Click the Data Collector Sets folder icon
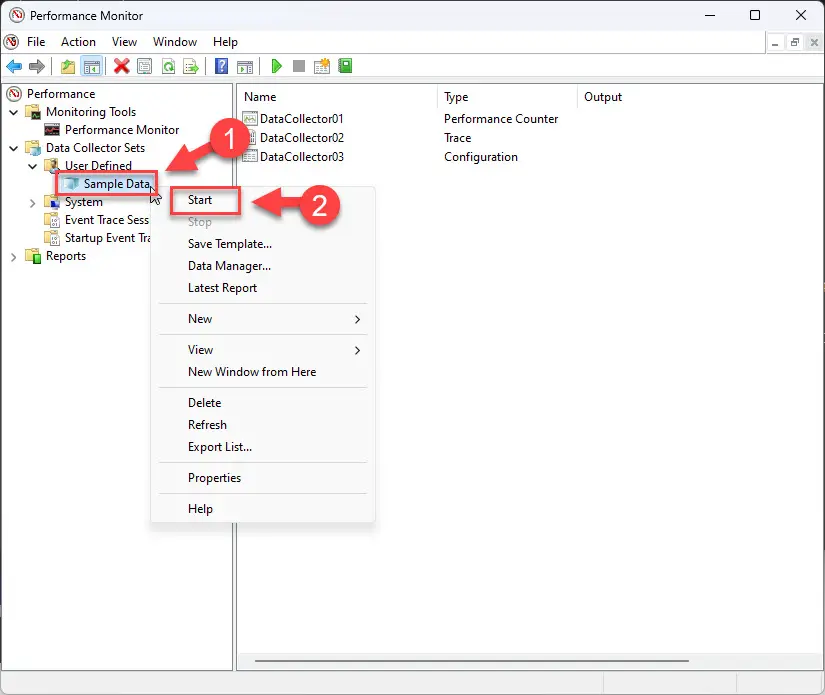Screen dimensions: 825x695 34,148
